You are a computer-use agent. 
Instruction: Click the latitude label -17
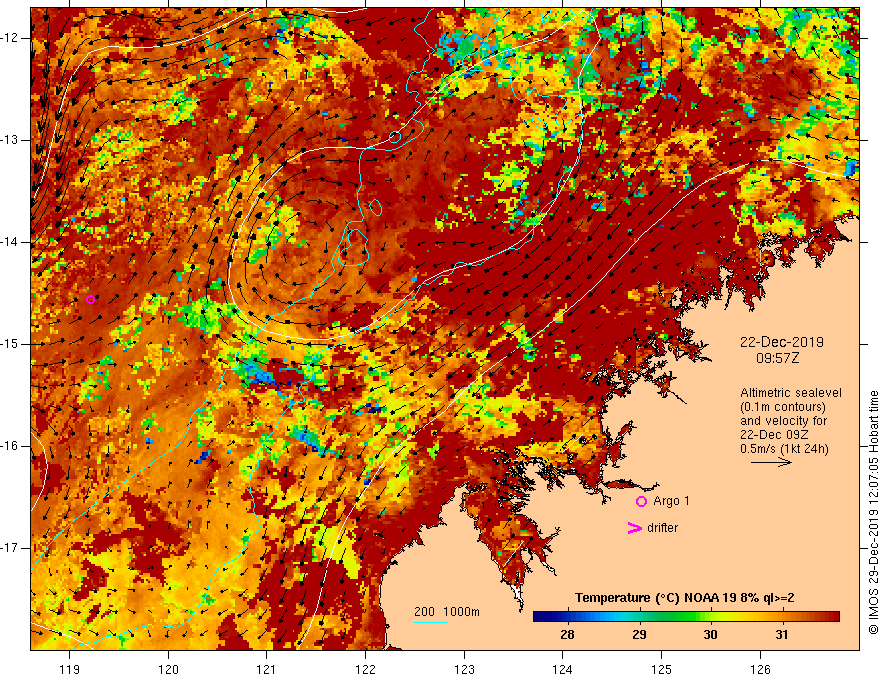(x=11, y=548)
